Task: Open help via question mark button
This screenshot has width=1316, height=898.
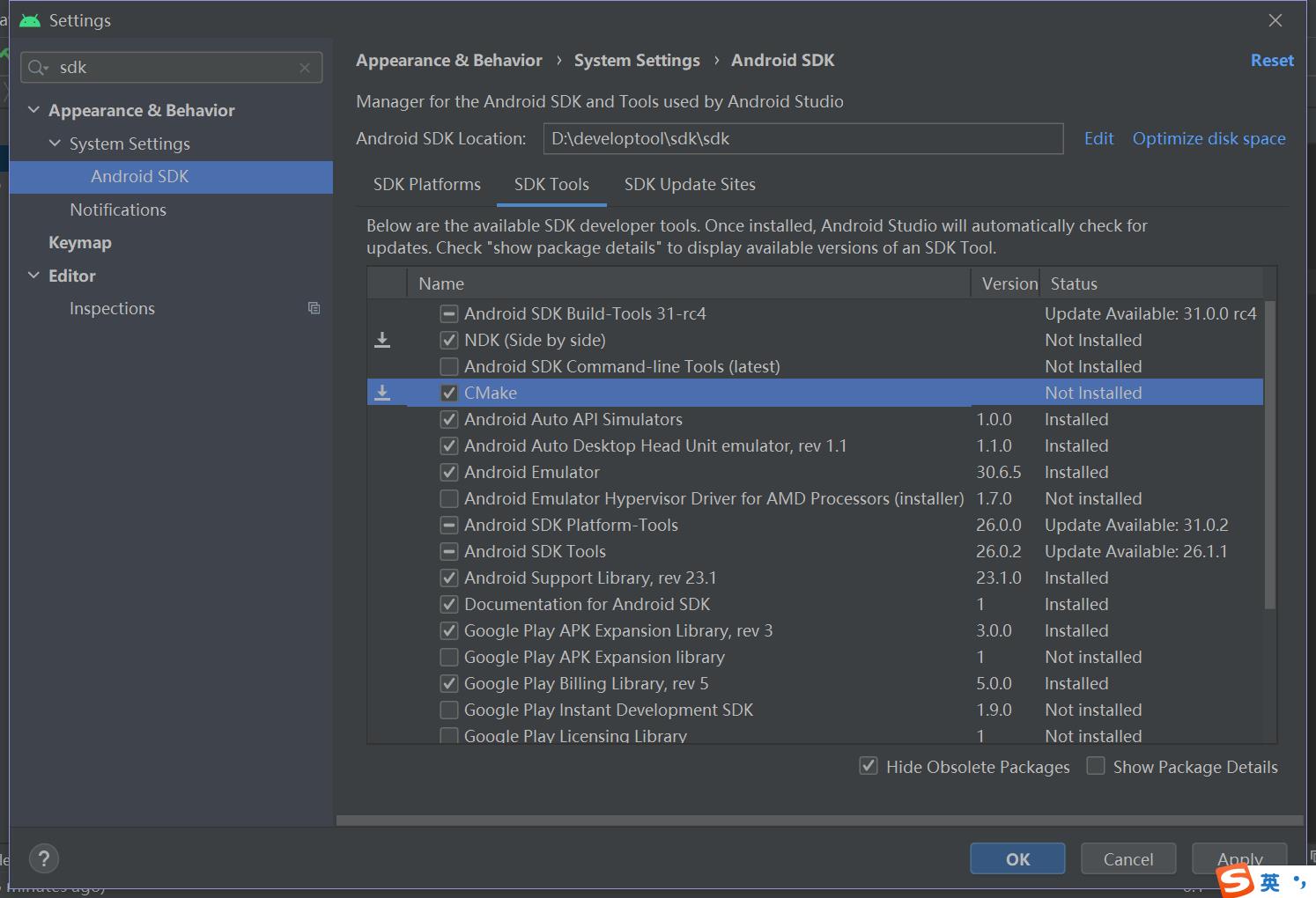Action: pos(44,858)
